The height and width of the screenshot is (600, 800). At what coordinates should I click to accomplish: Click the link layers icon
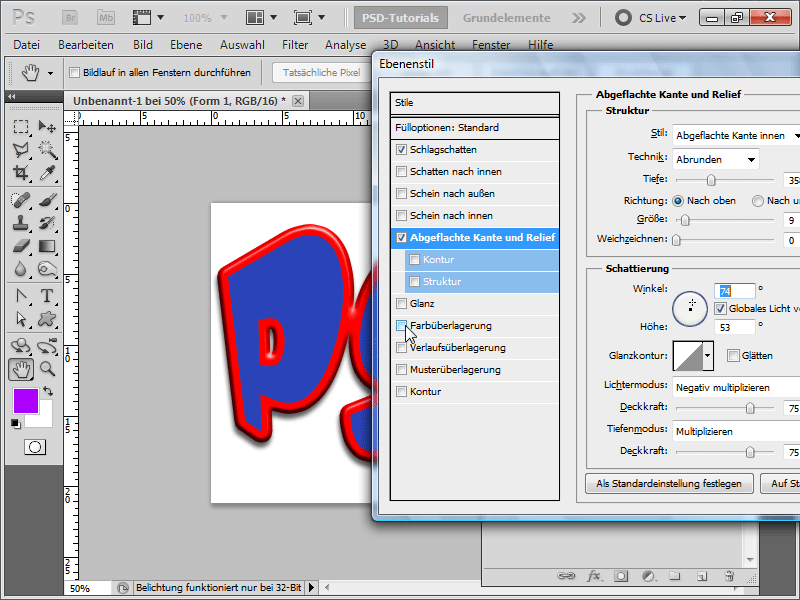[566, 576]
